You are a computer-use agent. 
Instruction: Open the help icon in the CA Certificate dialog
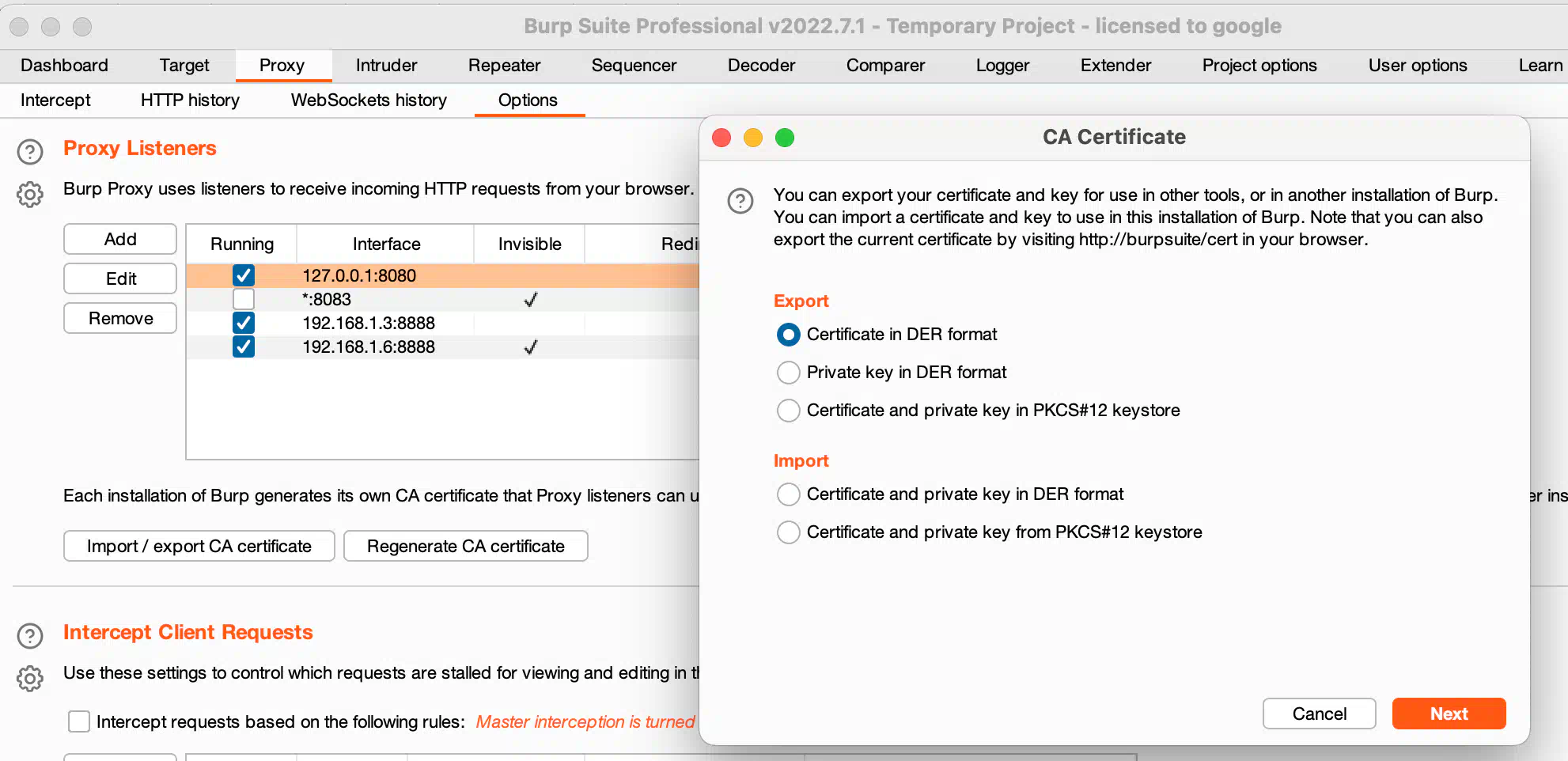[x=740, y=201]
